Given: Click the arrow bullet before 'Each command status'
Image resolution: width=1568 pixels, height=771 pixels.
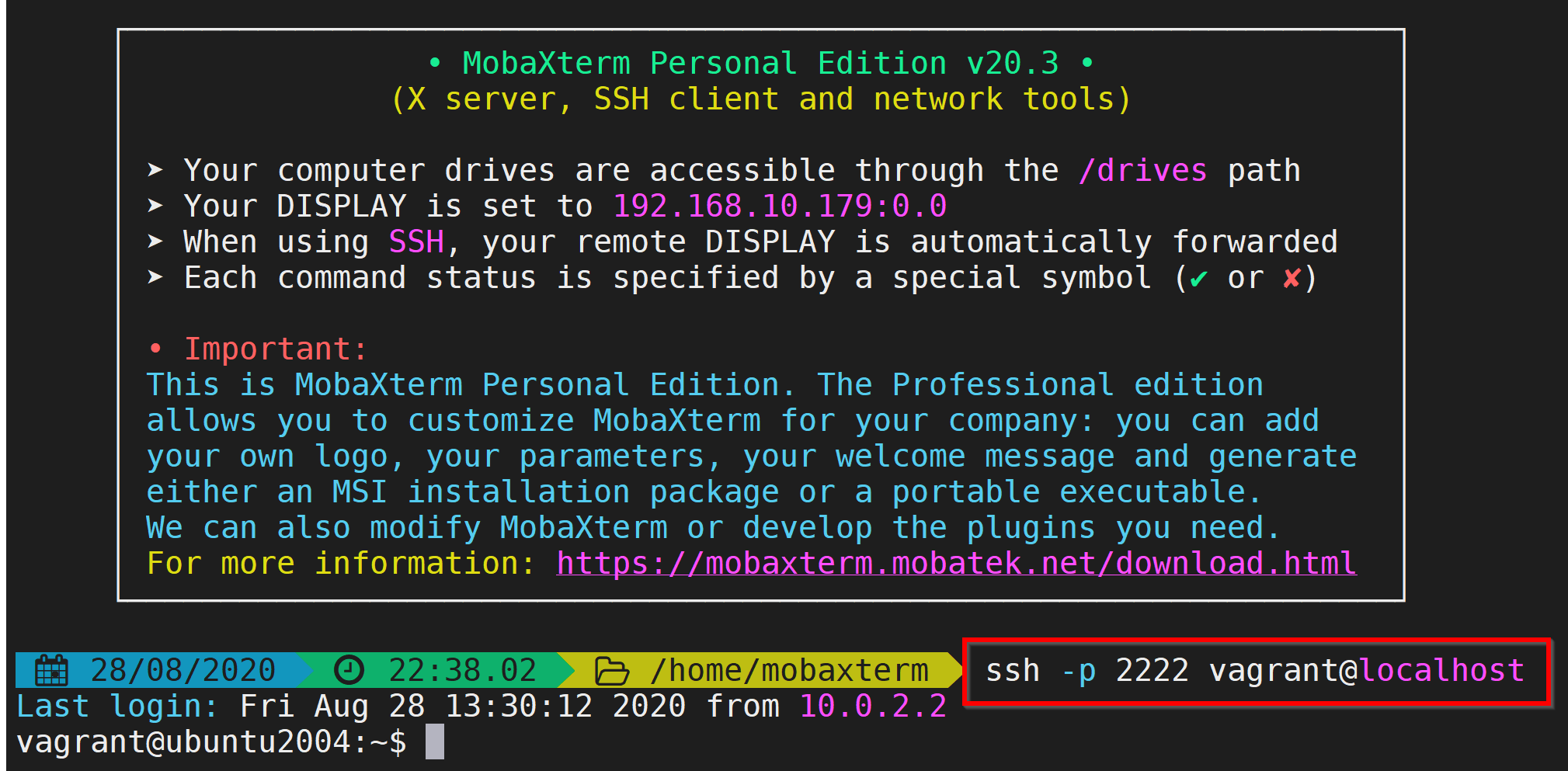Looking at the screenshot, I should (x=155, y=276).
